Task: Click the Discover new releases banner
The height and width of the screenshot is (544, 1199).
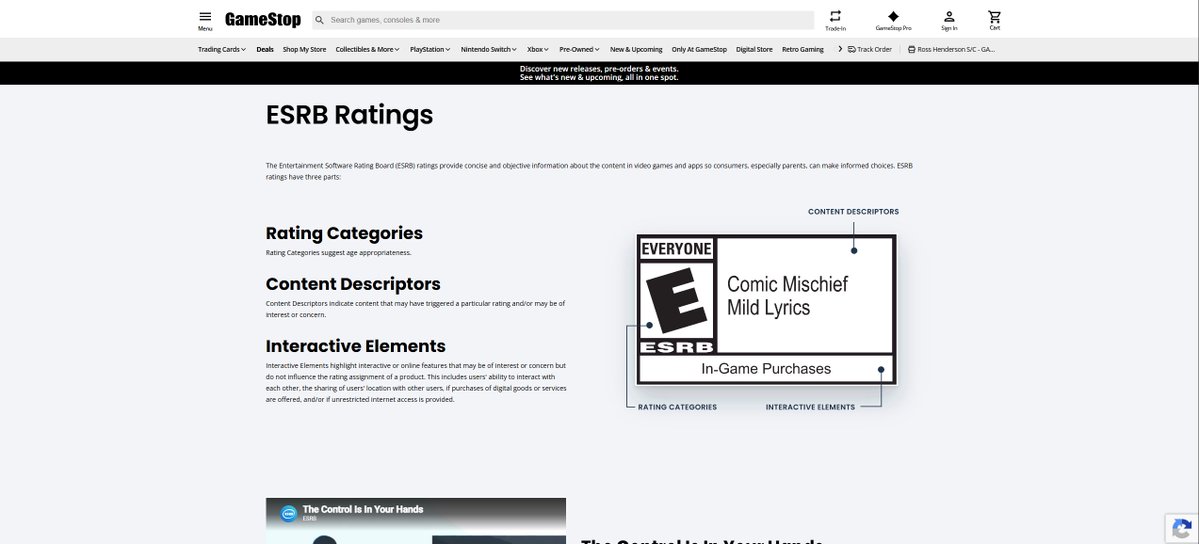Action: point(599,73)
